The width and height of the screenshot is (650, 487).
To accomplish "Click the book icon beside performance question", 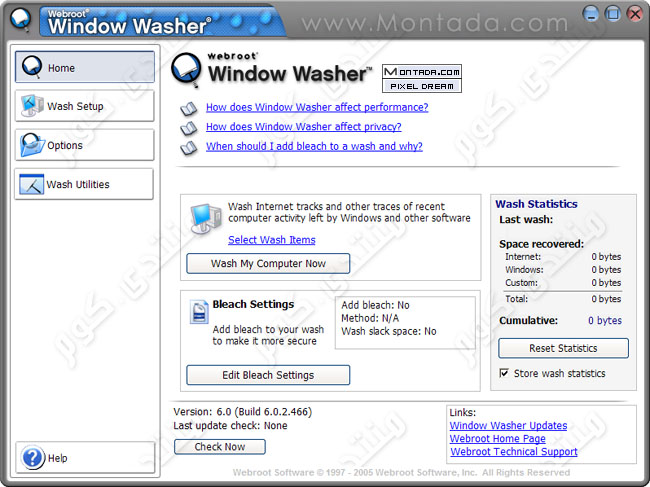I will tap(188, 108).
